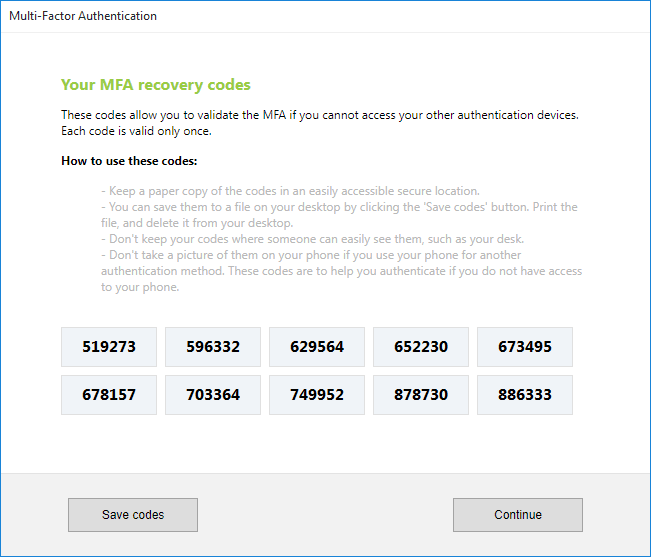Click the 'Each code is valid only once' text
This screenshot has width=651, height=557.
(136, 131)
